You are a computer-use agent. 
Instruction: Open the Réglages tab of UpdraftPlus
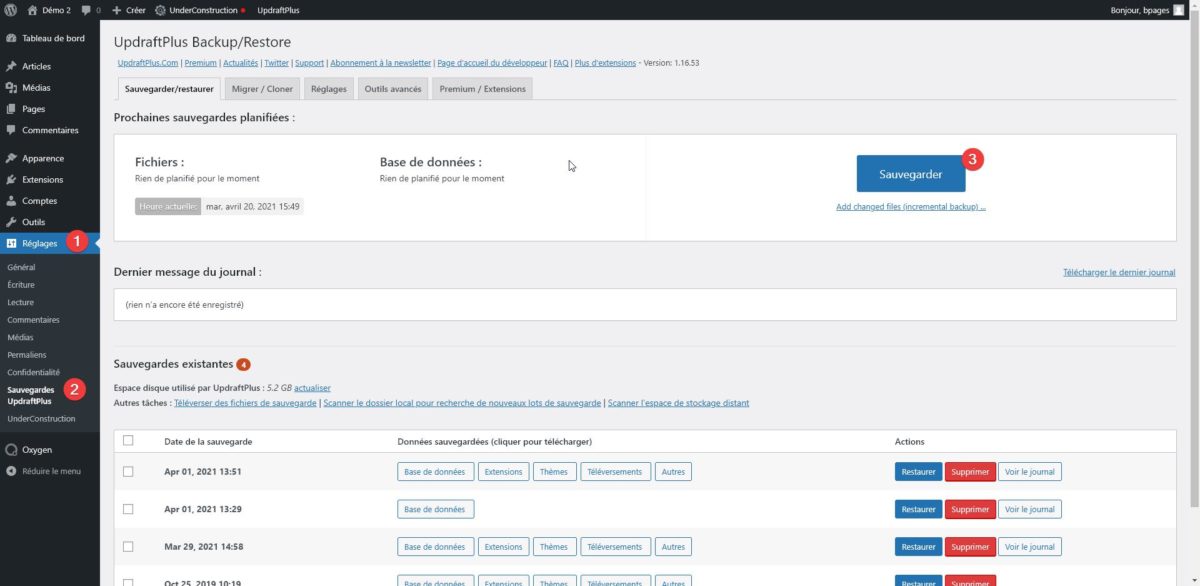tap(329, 88)
